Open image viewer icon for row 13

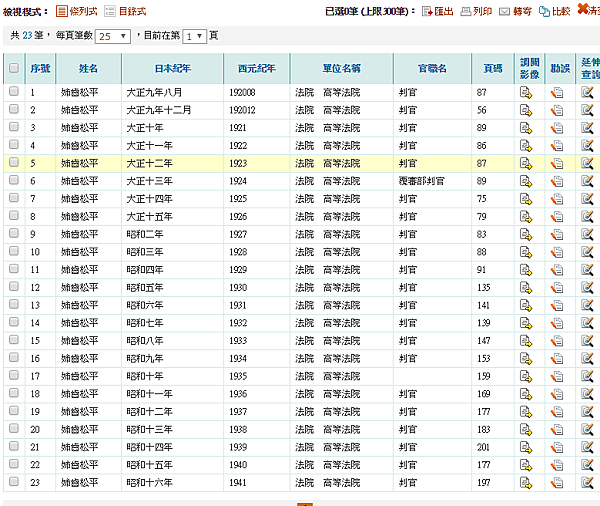click(x=526, y=305)
